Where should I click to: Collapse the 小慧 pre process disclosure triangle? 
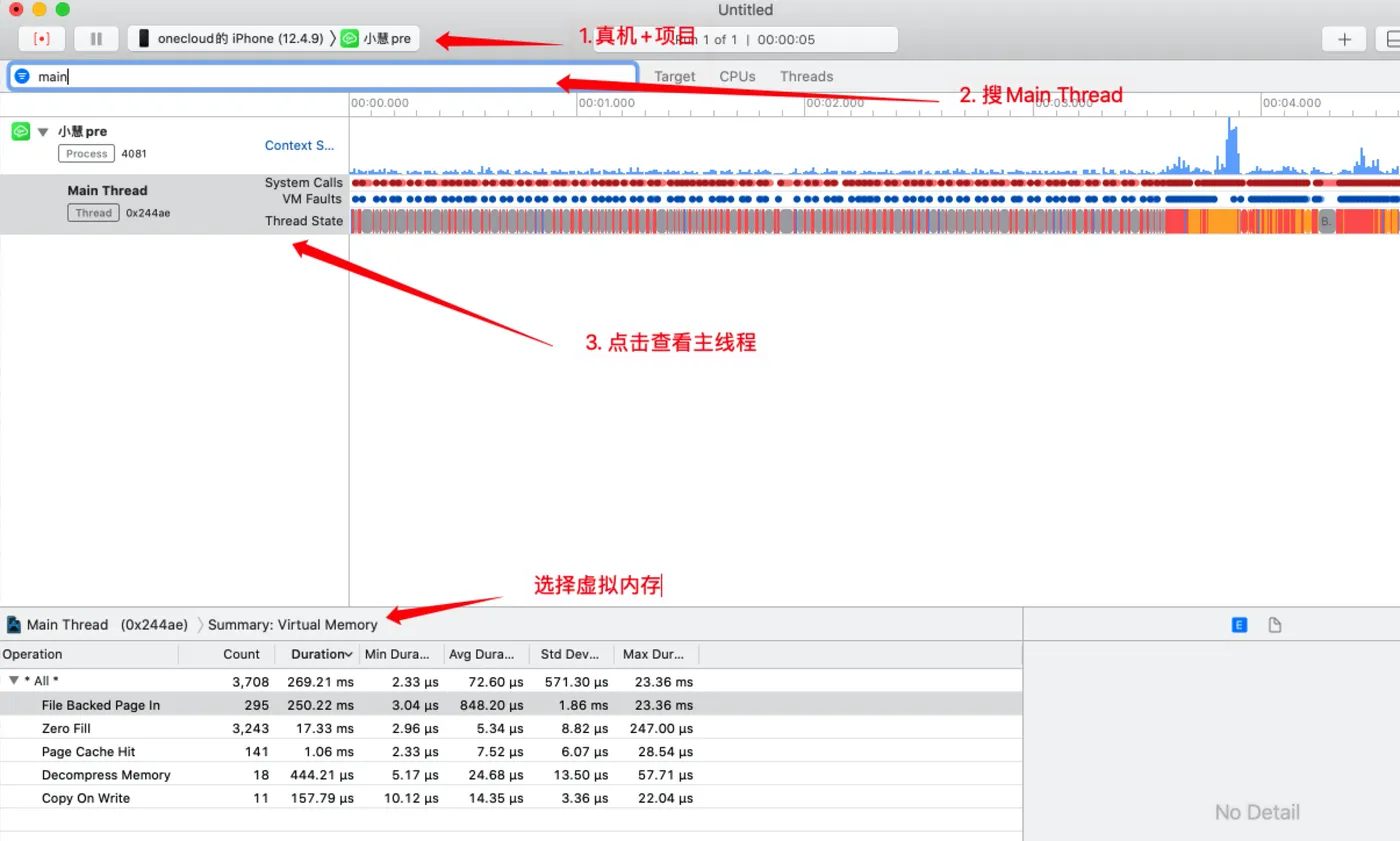[43, 132]
